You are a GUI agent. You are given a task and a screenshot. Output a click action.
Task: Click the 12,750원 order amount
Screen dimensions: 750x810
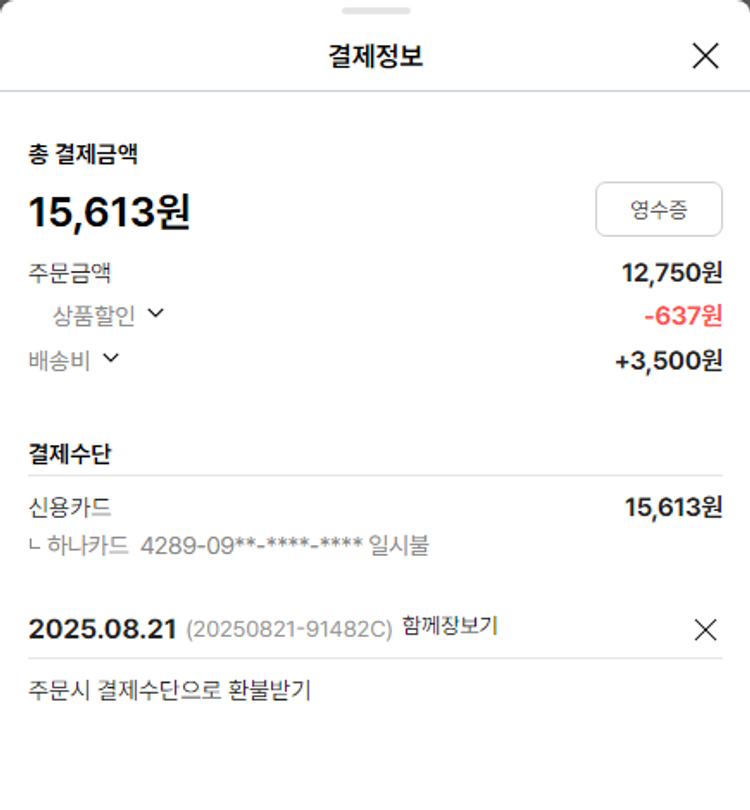671,272
